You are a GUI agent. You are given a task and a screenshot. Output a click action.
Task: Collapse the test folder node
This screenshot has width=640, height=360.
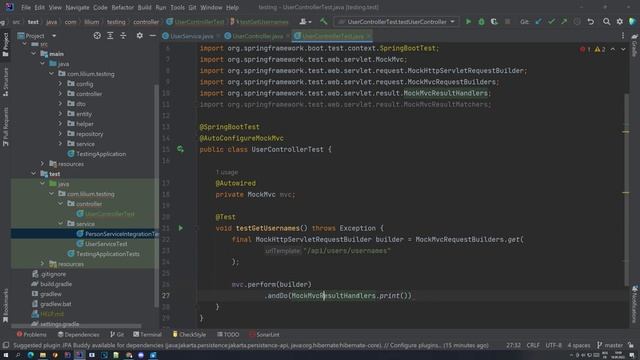34,174
